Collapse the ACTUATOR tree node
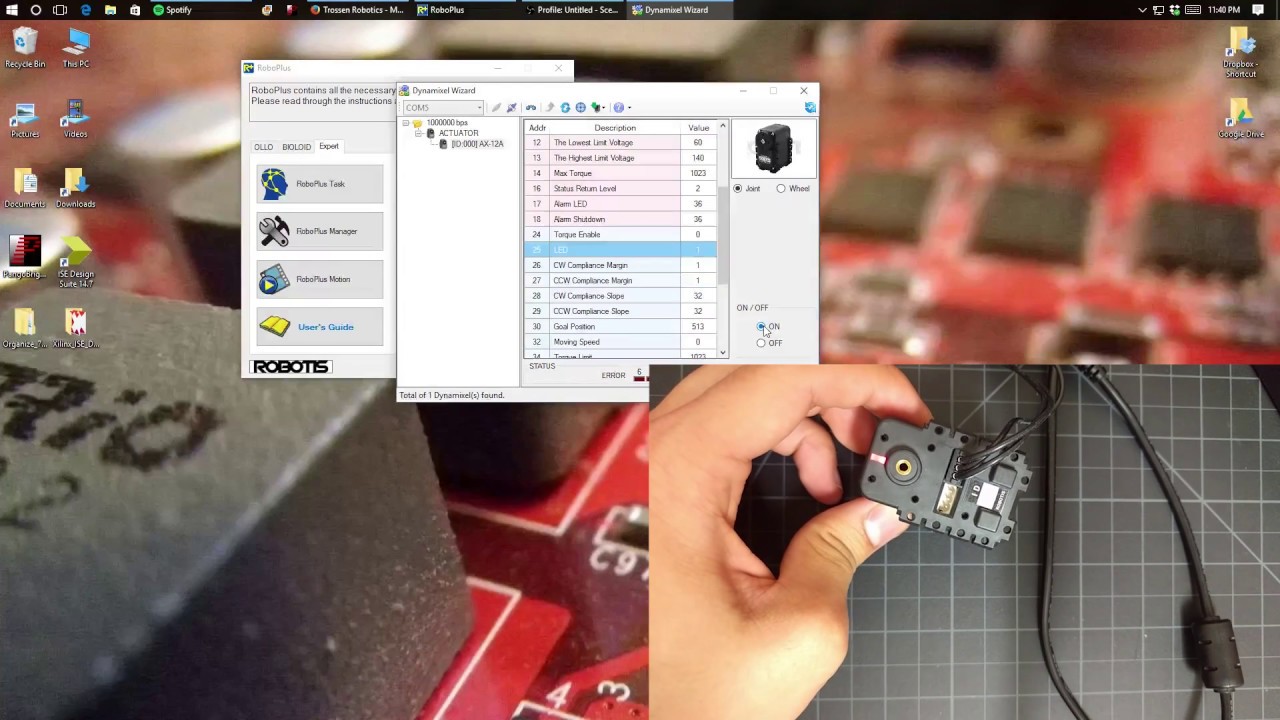1280x720 pixels. pyautogui.click(x=418, y=133)
